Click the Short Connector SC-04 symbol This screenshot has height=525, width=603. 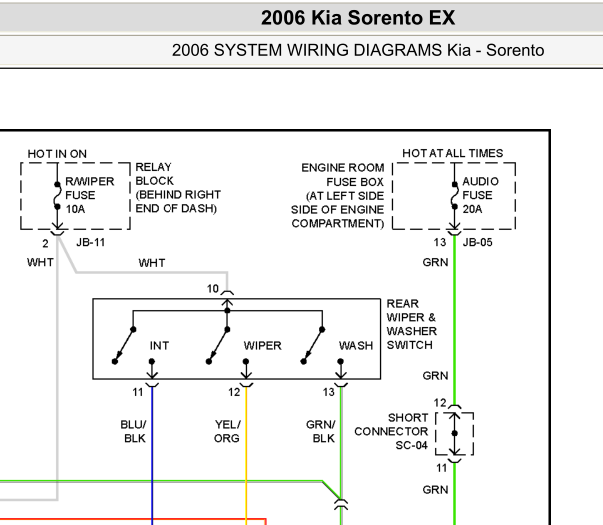tap(455, 433)
